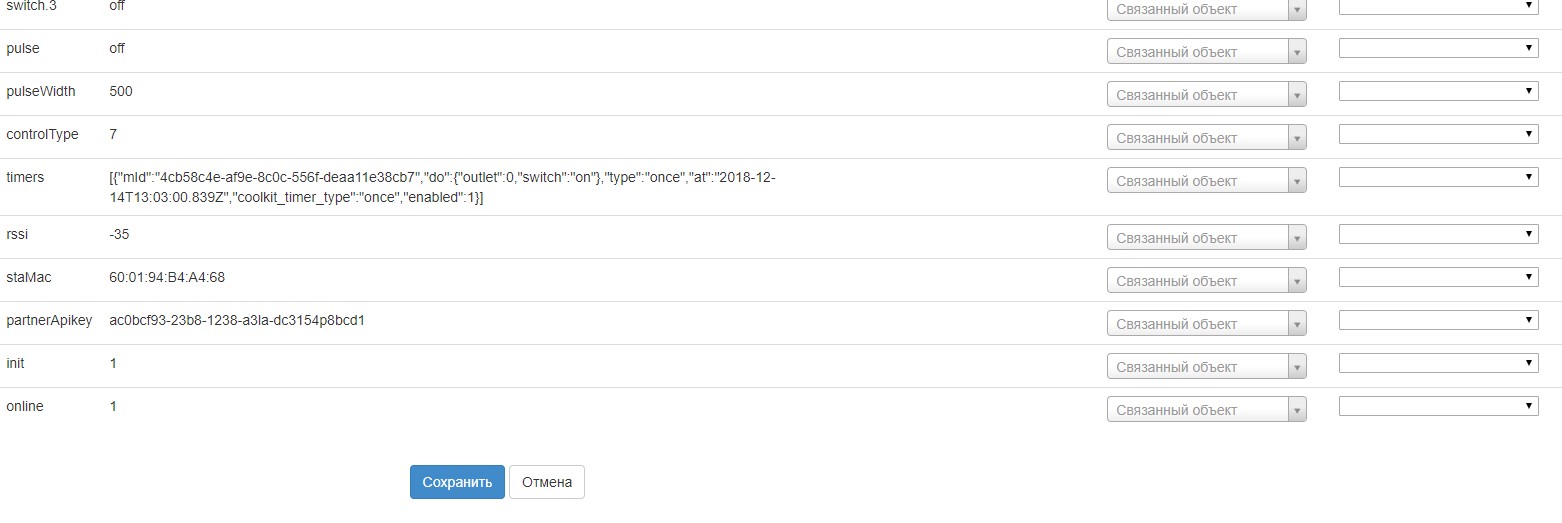Open linked object dropdown for init row
Viewport: 1562px width, 523px height.
pos(1206,367)
